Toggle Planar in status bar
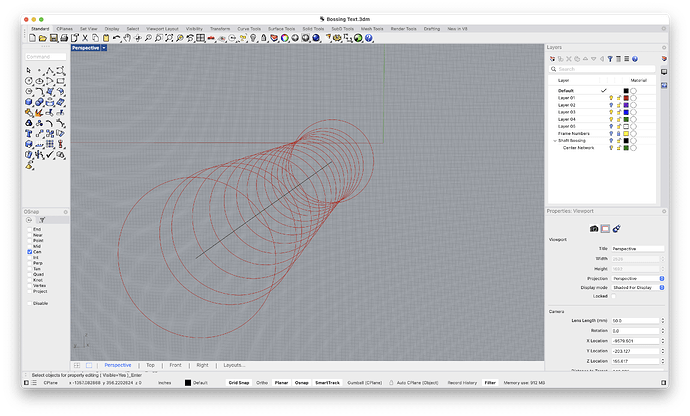 [x=281, y=383]
